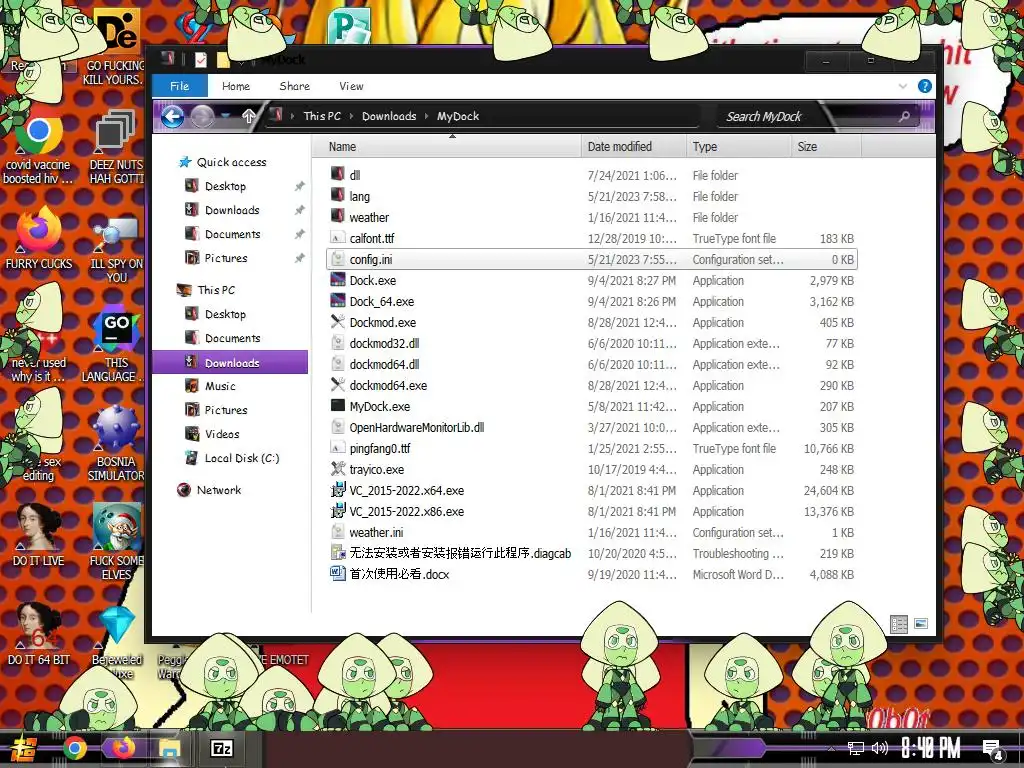The width and height of the screenshot is (1024, 768).
Task: Click the Up one level arrow
Action: 249,117
